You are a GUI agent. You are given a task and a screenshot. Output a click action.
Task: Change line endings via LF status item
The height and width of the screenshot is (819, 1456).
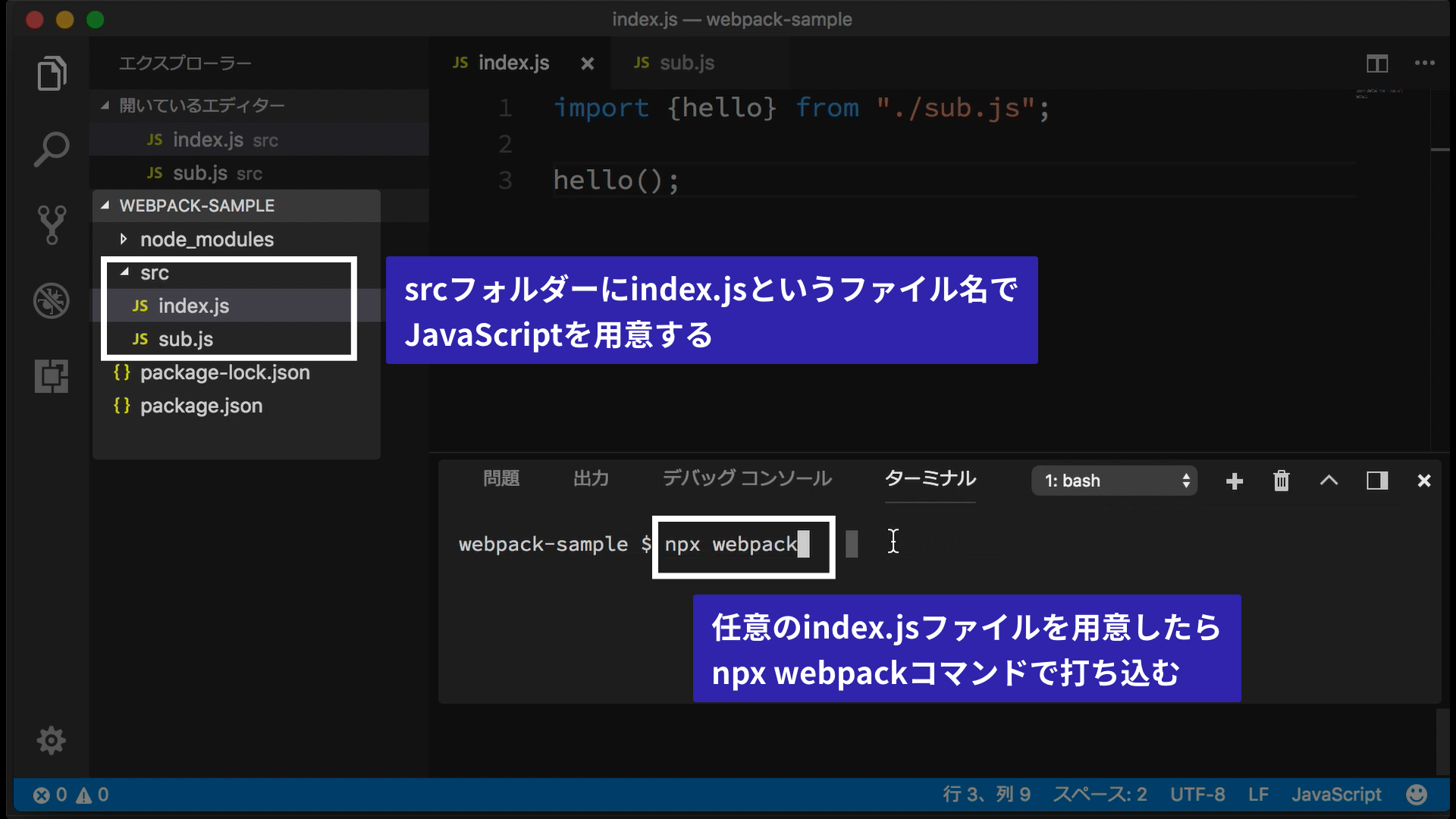[x=1258, y=795]
